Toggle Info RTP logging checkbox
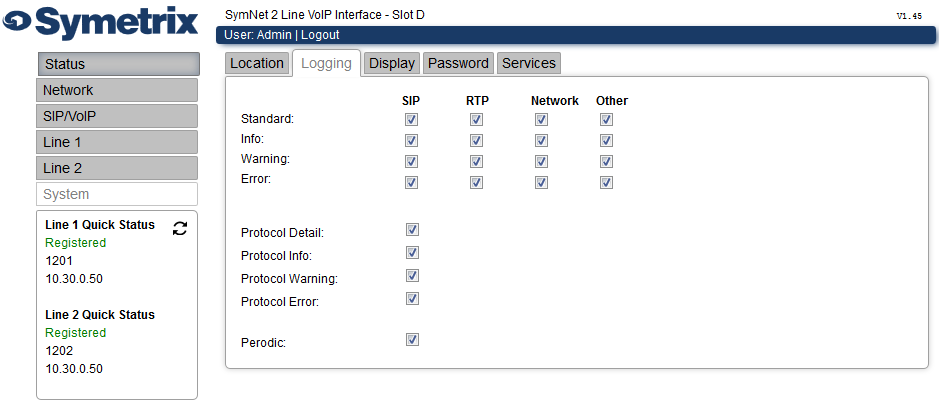Screen dimensions: 939x406 coord(476,141)
